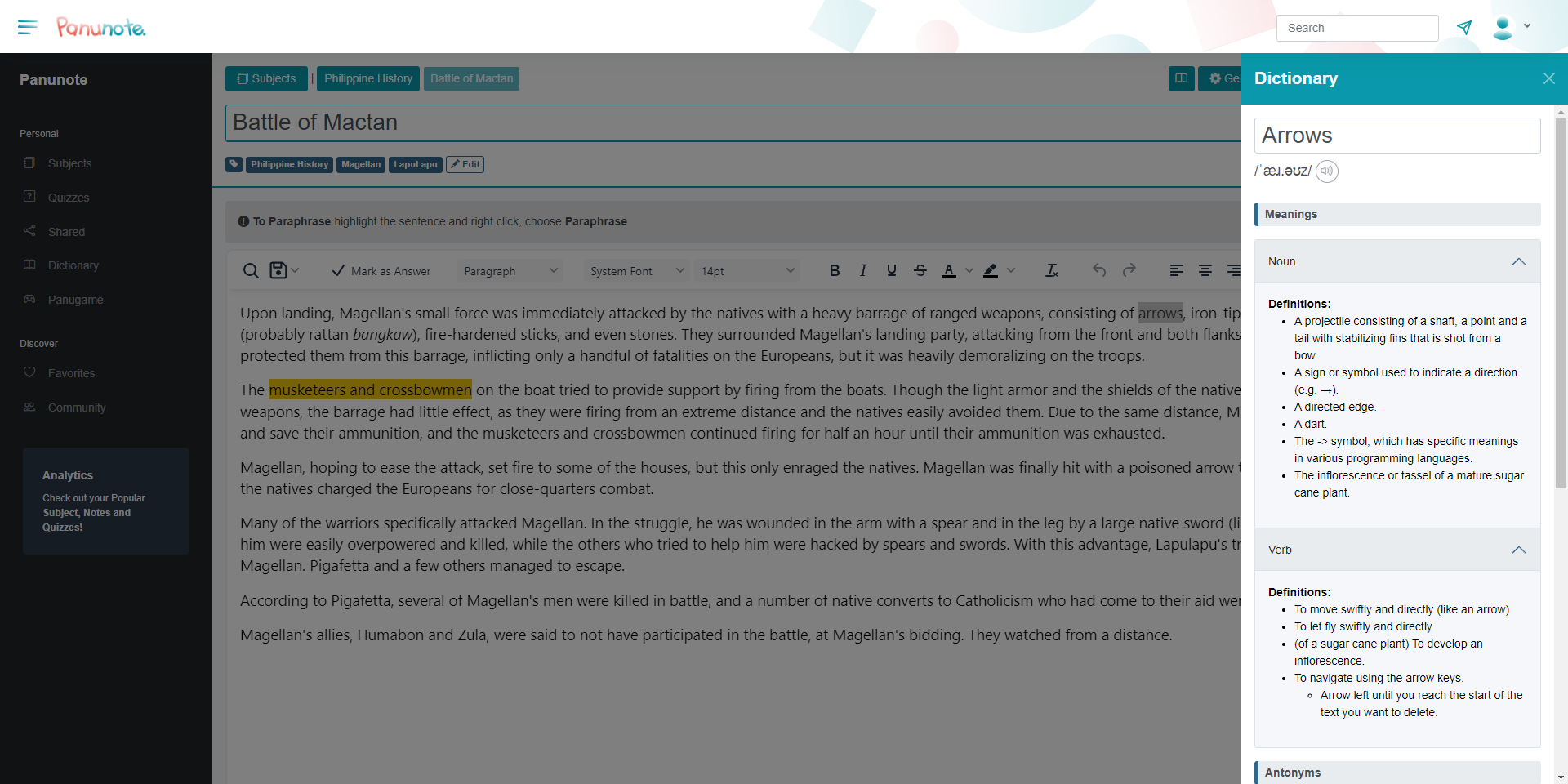Image resolution: width=1568 pixels, height=784 pixels.
Task: Click the highlighted word 'arrows'
Action: (x=1160, y=313)
